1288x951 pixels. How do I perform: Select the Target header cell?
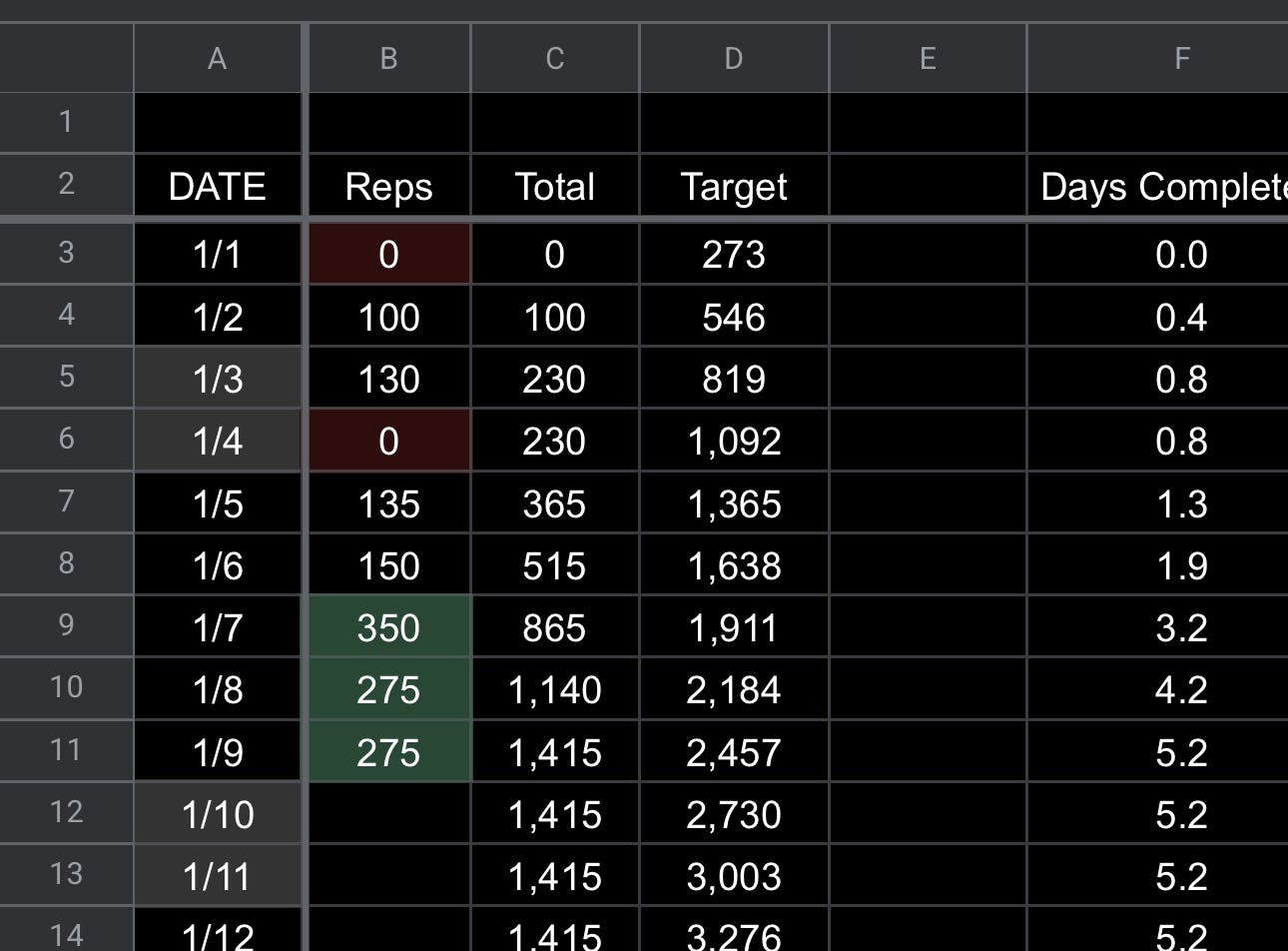[733, 186]
